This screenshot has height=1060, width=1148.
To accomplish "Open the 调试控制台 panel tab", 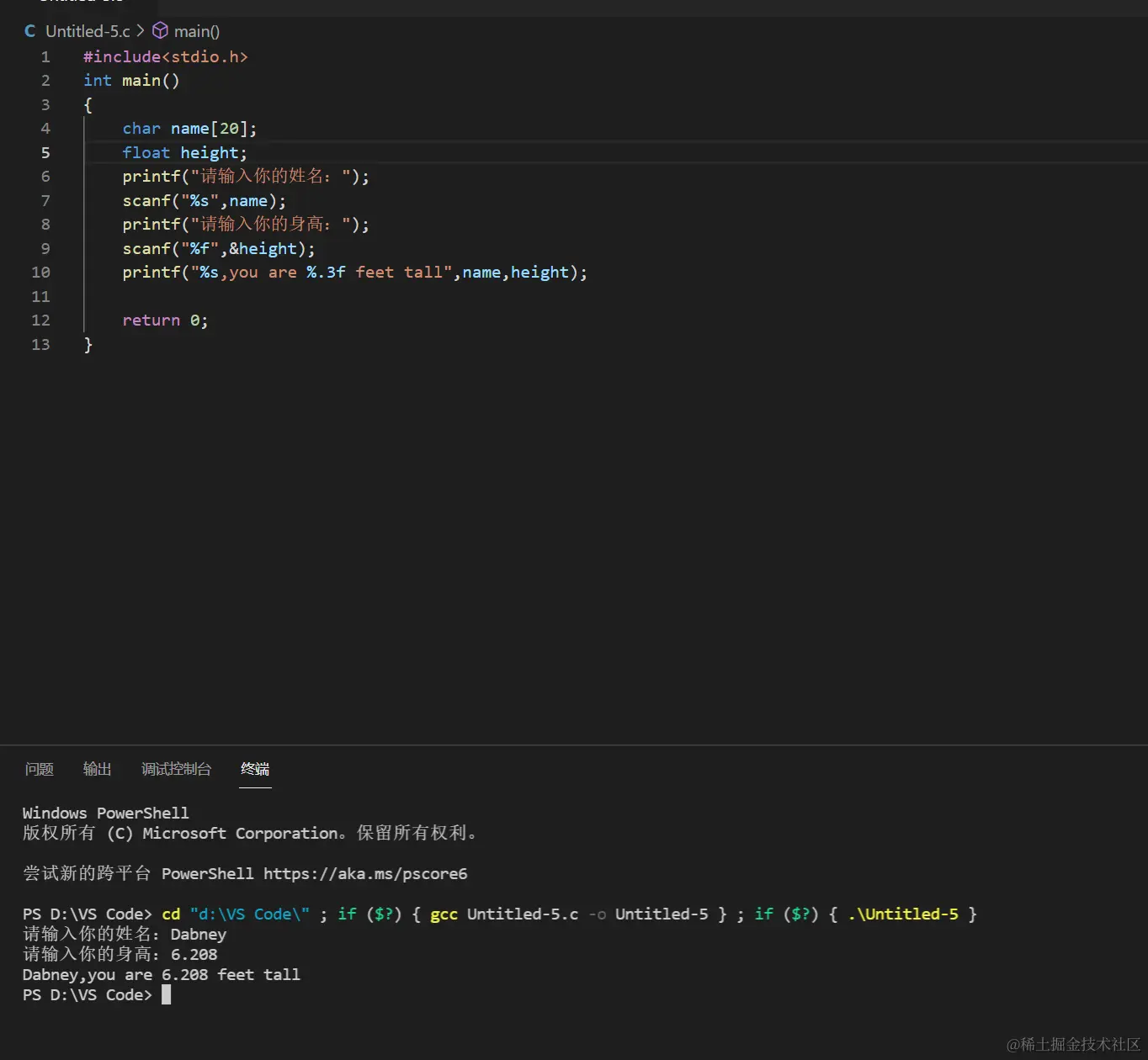I will 177,769.
